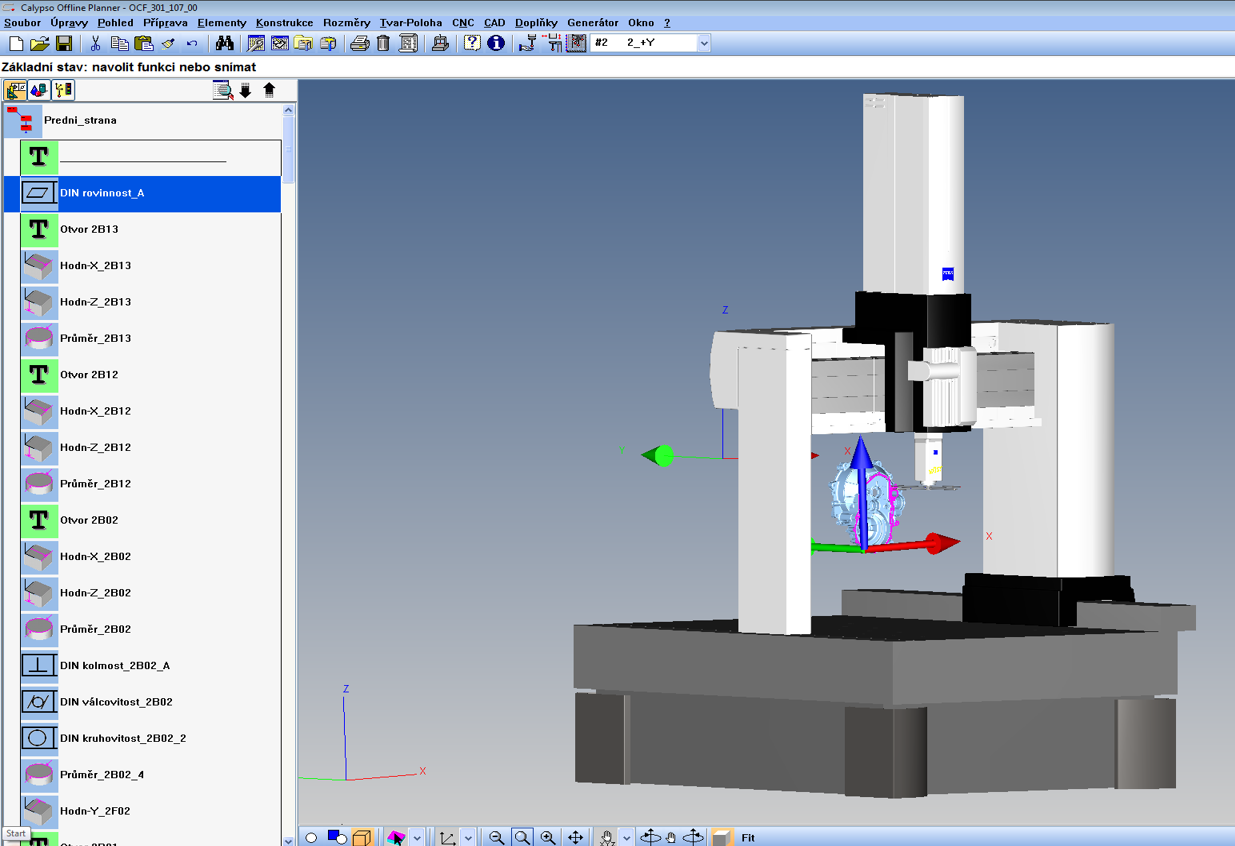Click the Undo arrow icon
The height and width of the screenshot is (846, 1235).
pyautogui.click(x=192, y=43)
